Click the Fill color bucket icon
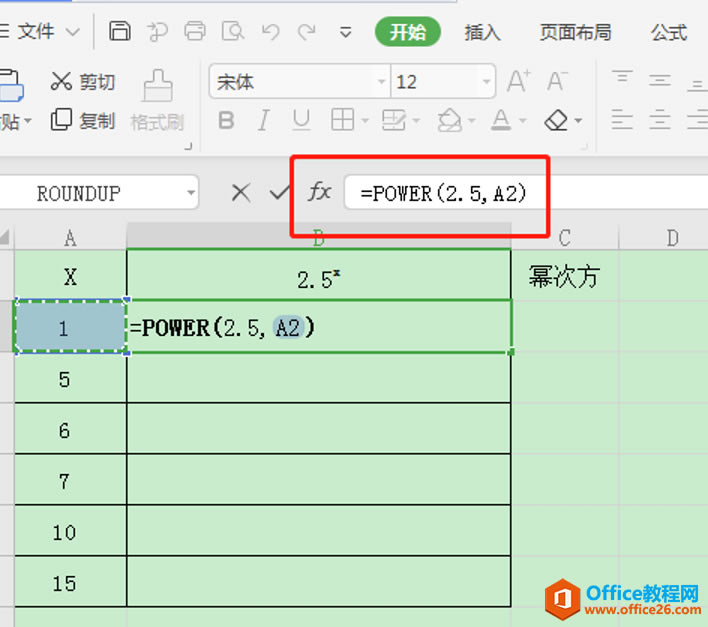The image size is (708, 627). click(450, 120)
